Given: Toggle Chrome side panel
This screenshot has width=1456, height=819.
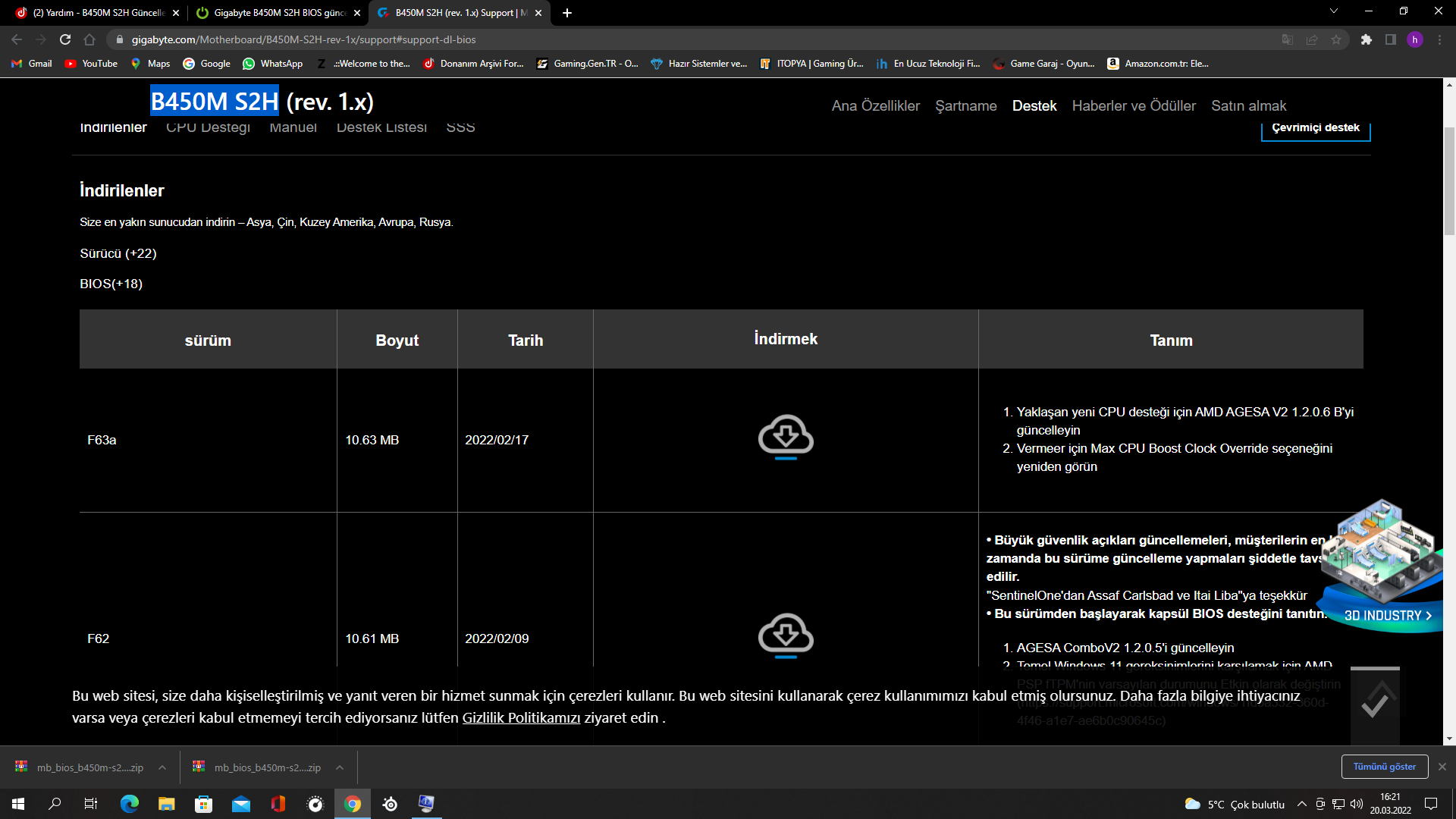Looking at the screenshot, I should (1391, 39).
